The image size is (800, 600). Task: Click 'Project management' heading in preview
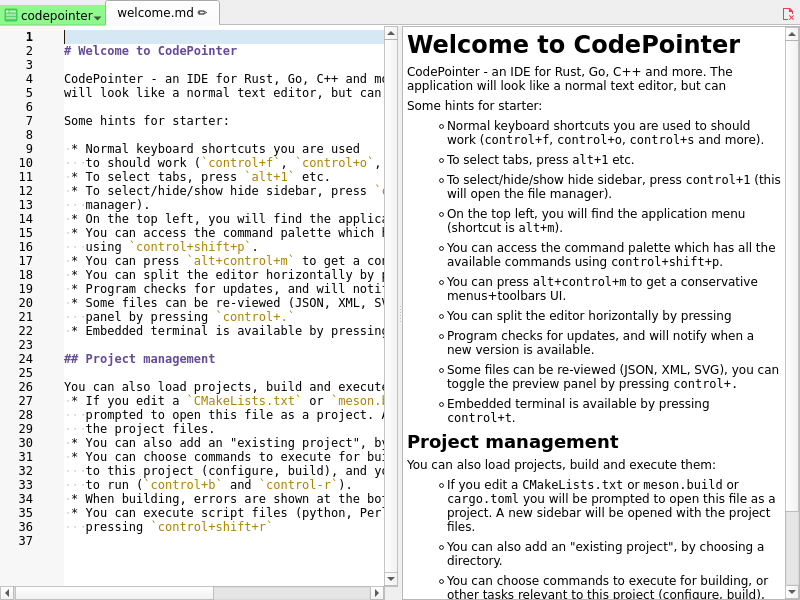pyautogui.click(x=513, y=441)
